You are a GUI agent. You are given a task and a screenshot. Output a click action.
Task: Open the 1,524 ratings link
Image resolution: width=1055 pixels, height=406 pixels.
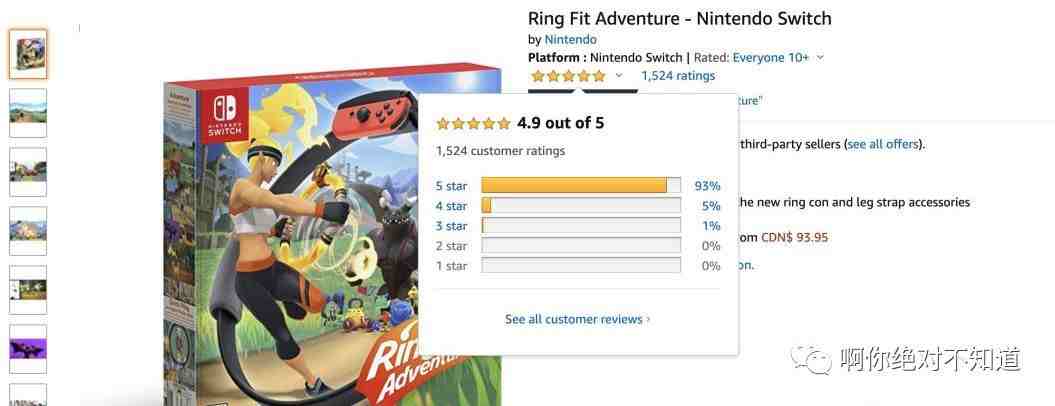[x=678, y=76]
